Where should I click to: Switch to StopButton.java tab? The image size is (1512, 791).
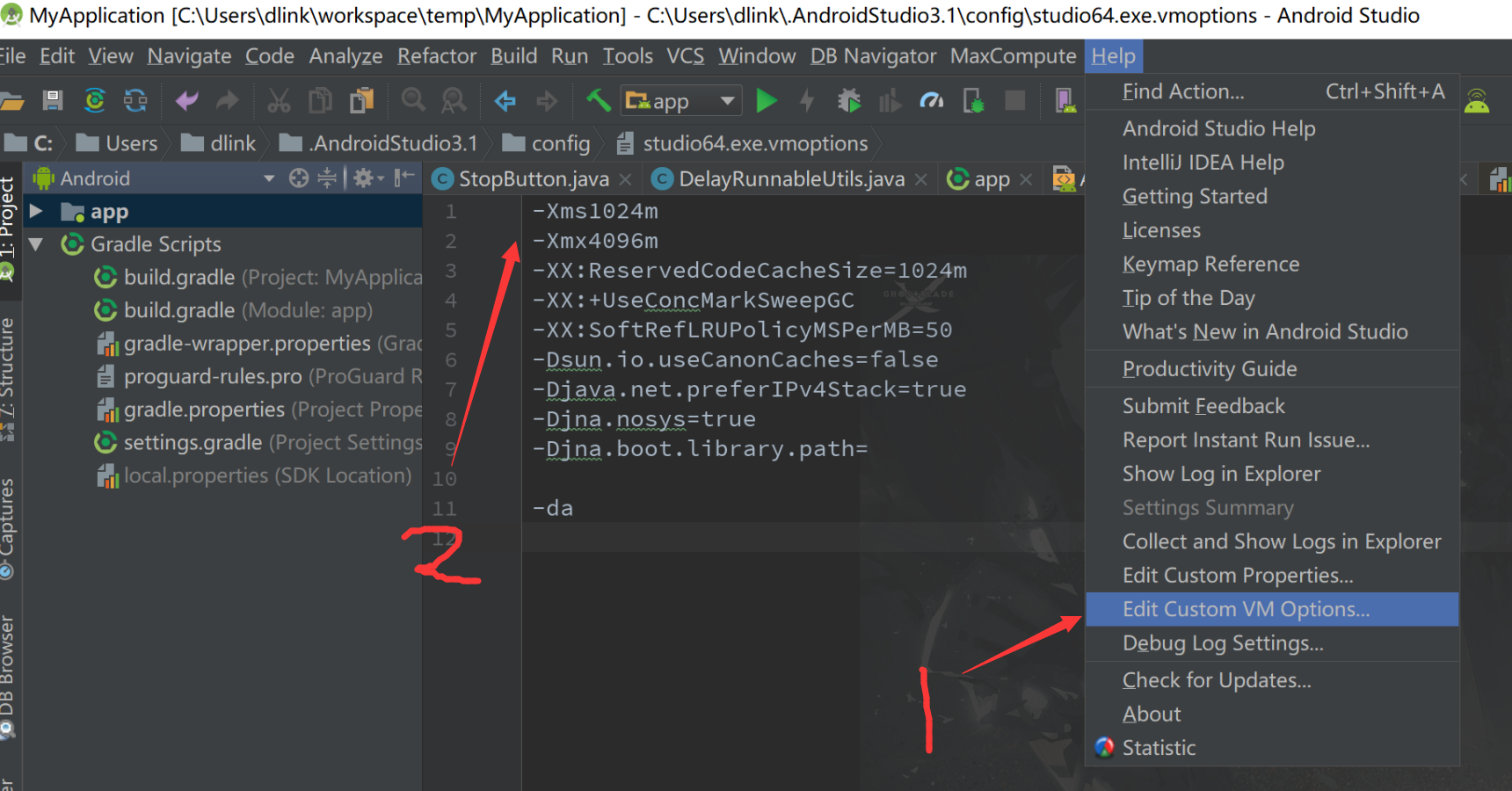click(x=533, y=179)
